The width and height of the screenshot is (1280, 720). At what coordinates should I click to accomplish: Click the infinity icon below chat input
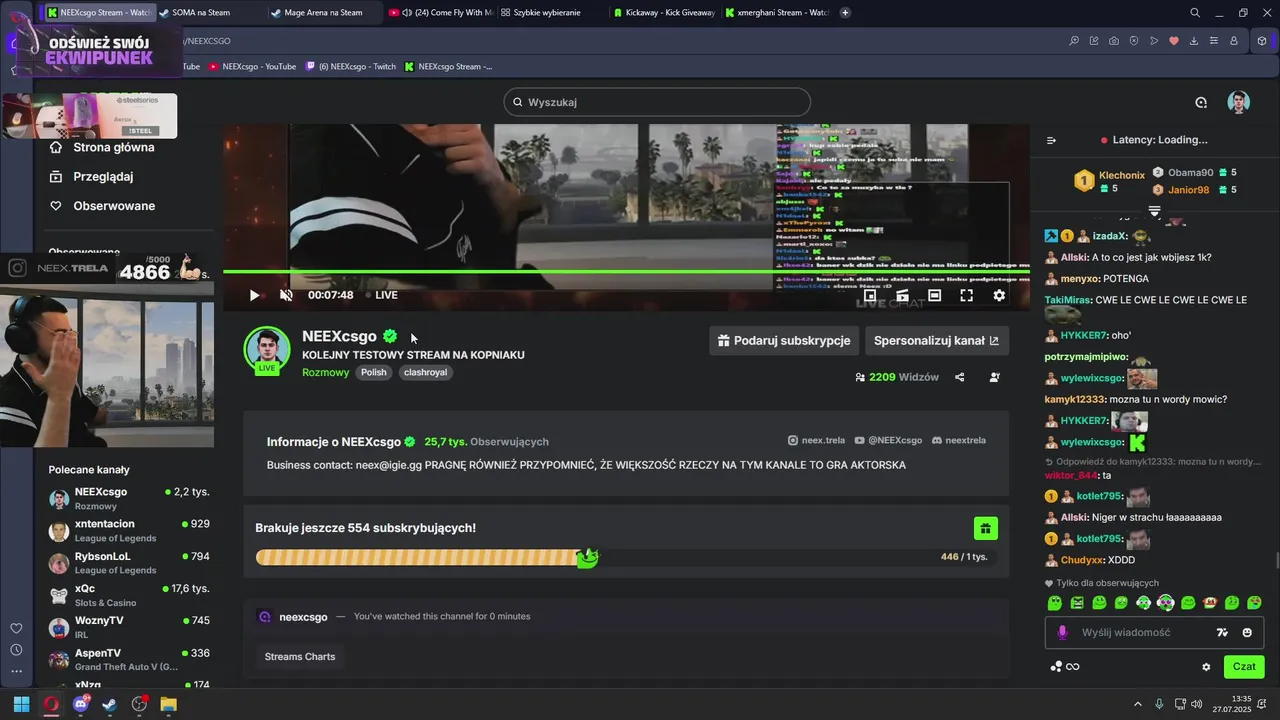tap(1073, 667)
